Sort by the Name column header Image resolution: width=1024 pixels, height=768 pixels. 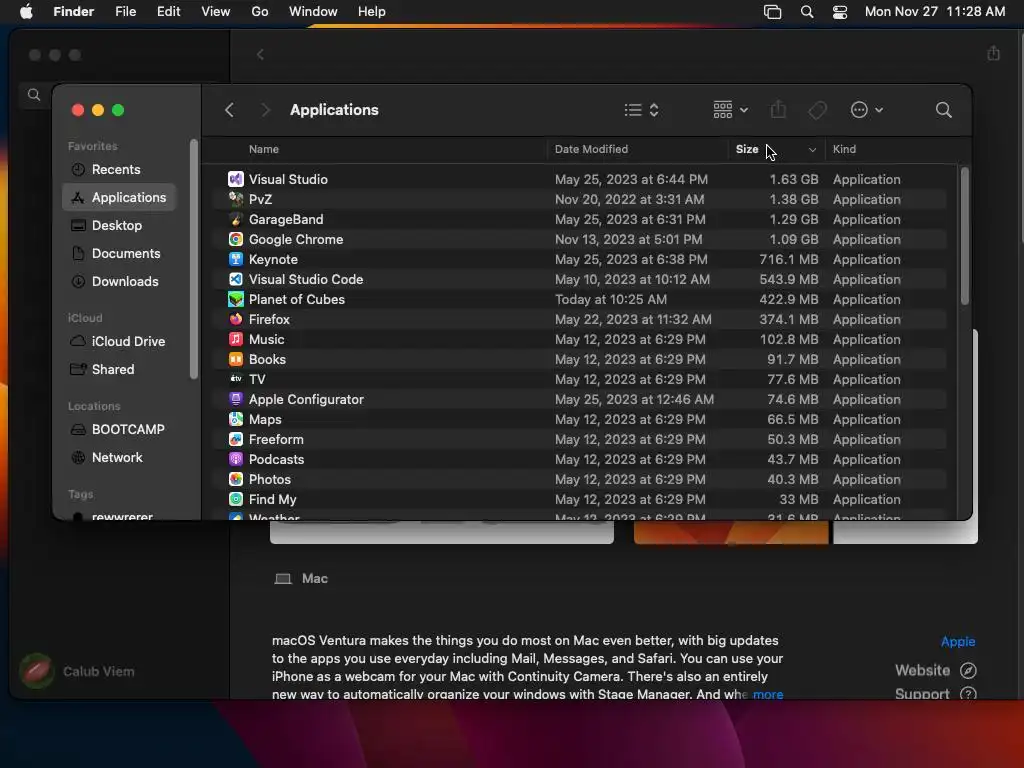tap(264, 149)
